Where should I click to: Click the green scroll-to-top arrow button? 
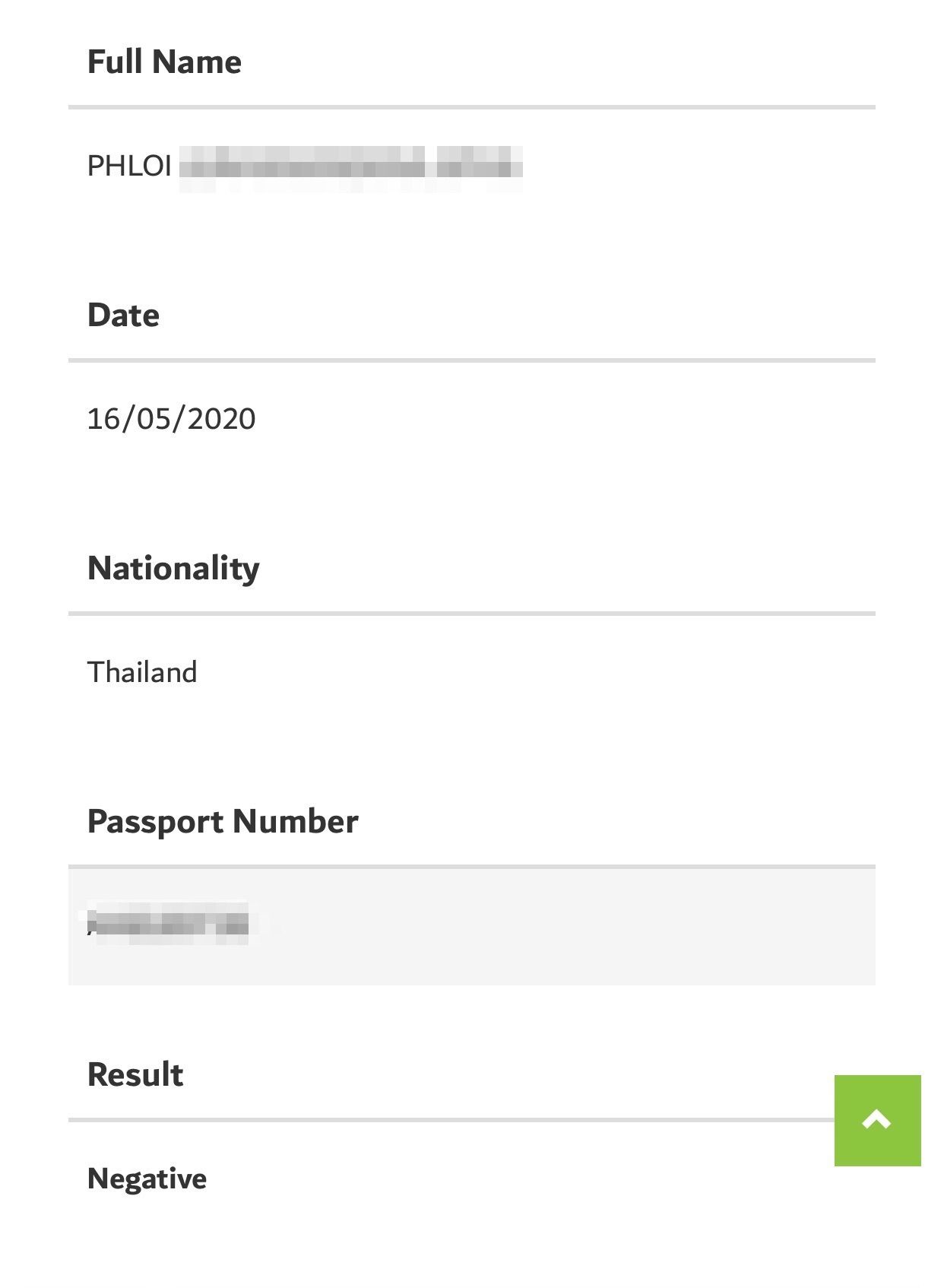click(x=877, y=1120)
